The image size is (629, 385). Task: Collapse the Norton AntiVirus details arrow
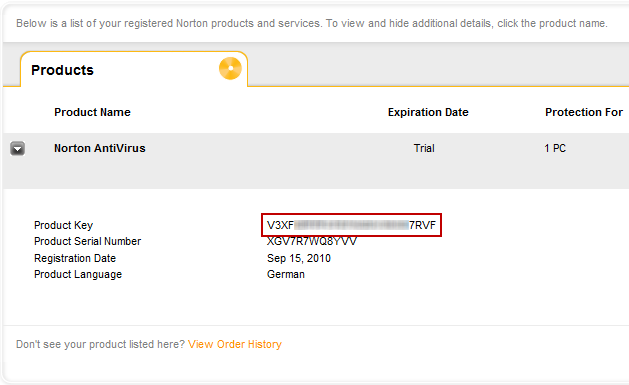(x=18, y=148)
